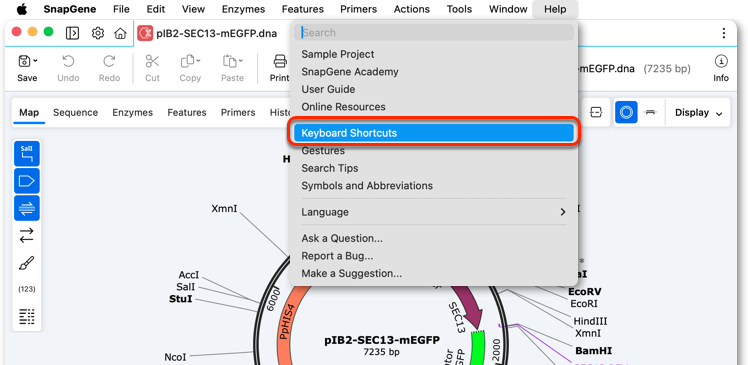
Task: Select linear map view toggle
Action: coord(650,113)
